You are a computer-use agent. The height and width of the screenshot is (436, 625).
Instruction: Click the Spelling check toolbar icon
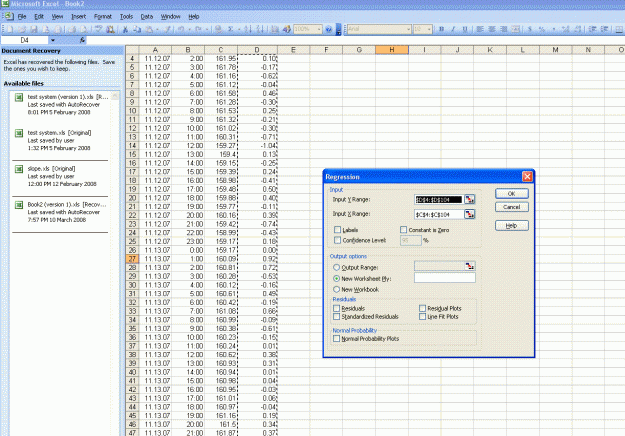tap(98, 29)
